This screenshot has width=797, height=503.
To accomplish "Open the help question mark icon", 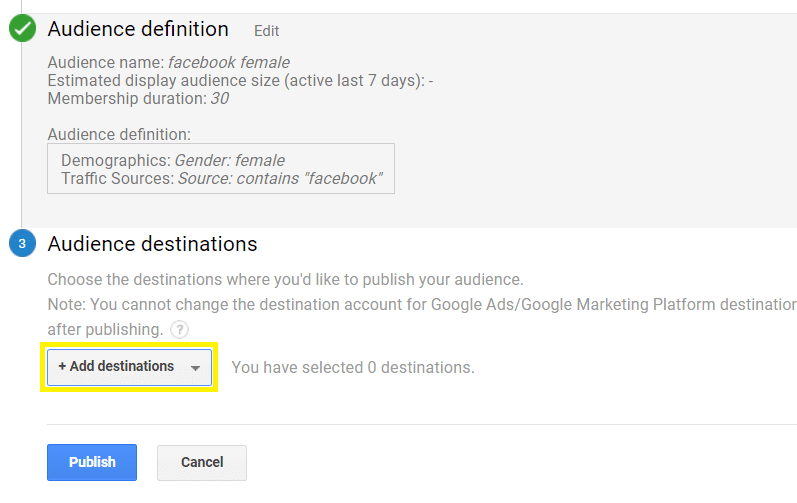I will pos(179,330).
